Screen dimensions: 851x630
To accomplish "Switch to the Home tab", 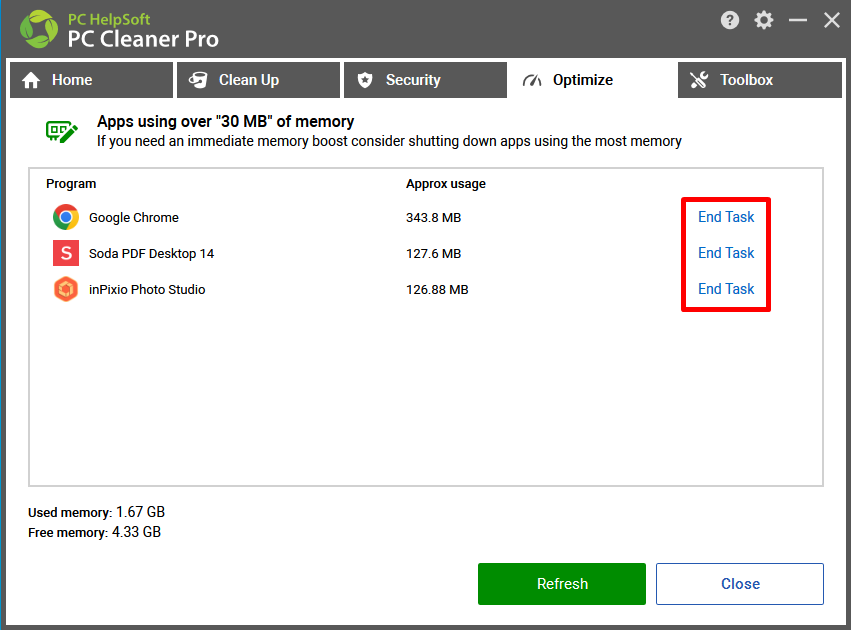I will (91, 80).
